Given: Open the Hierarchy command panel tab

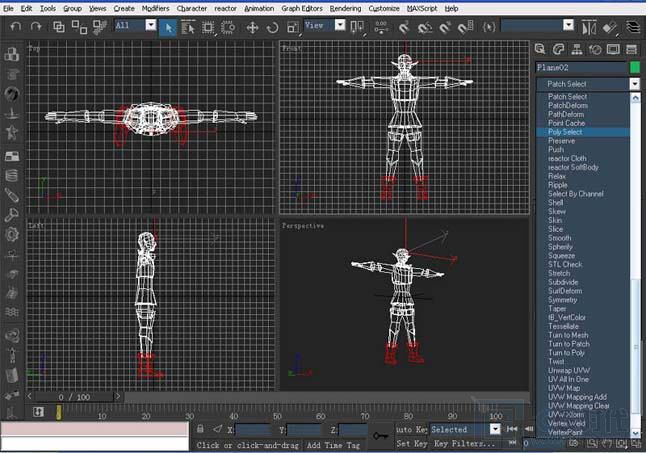Looking at the screenshot, I should tap(576, 49).
